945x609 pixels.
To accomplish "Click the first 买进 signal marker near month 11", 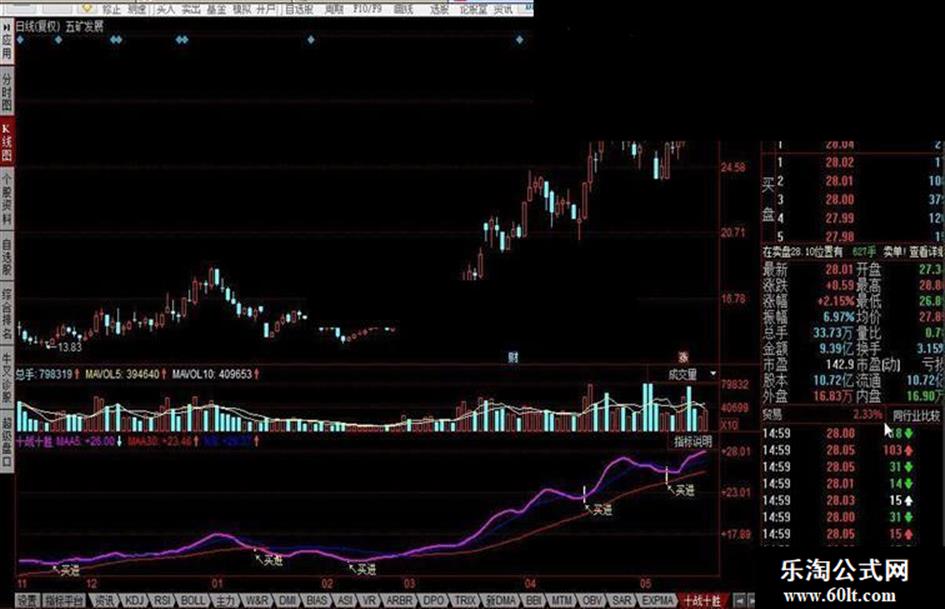I will [67, 570].
